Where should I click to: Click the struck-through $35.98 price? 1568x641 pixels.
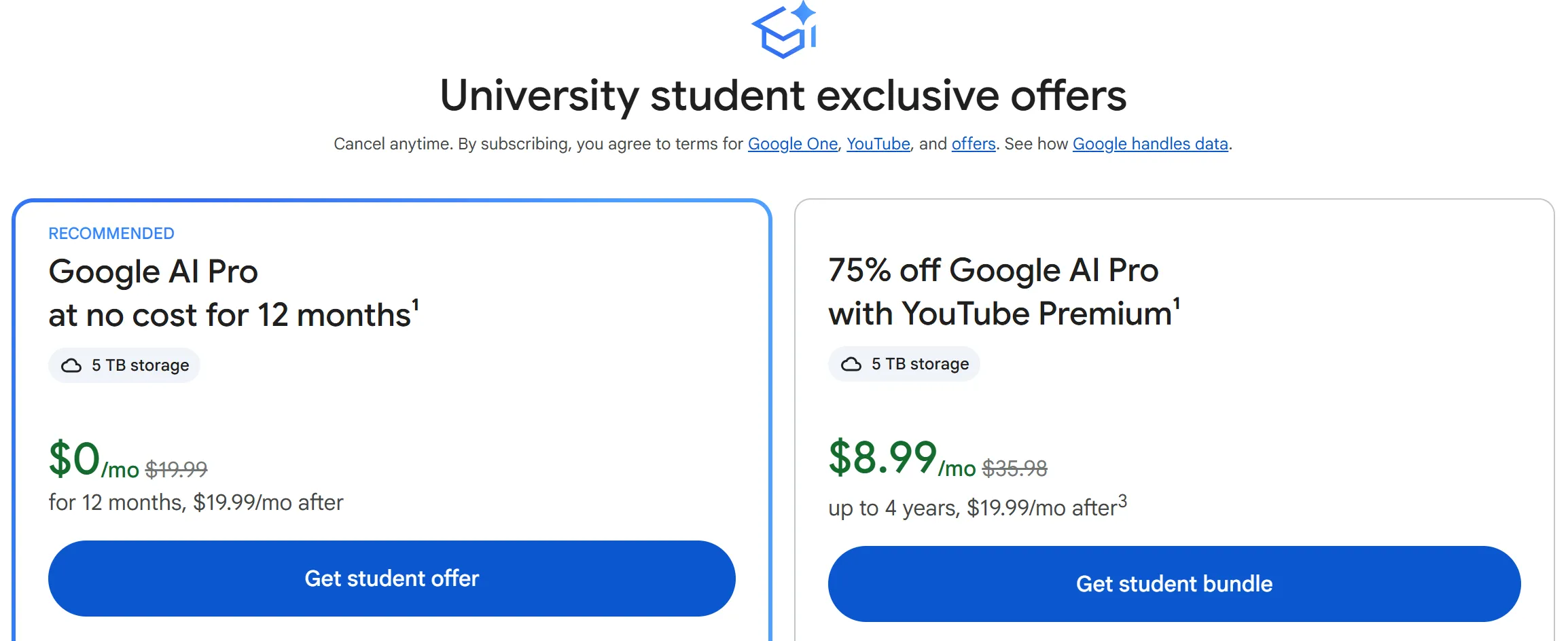tap(1015, 468)
